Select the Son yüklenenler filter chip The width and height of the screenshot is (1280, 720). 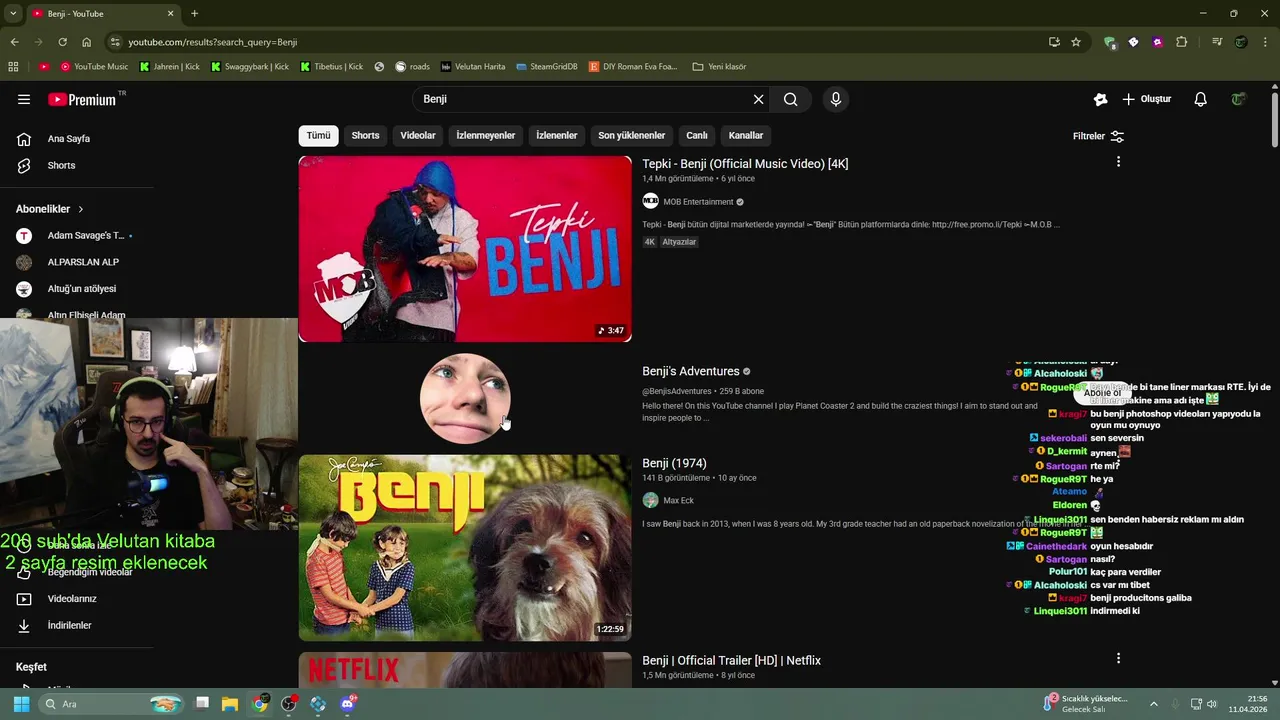coord(631,135)
